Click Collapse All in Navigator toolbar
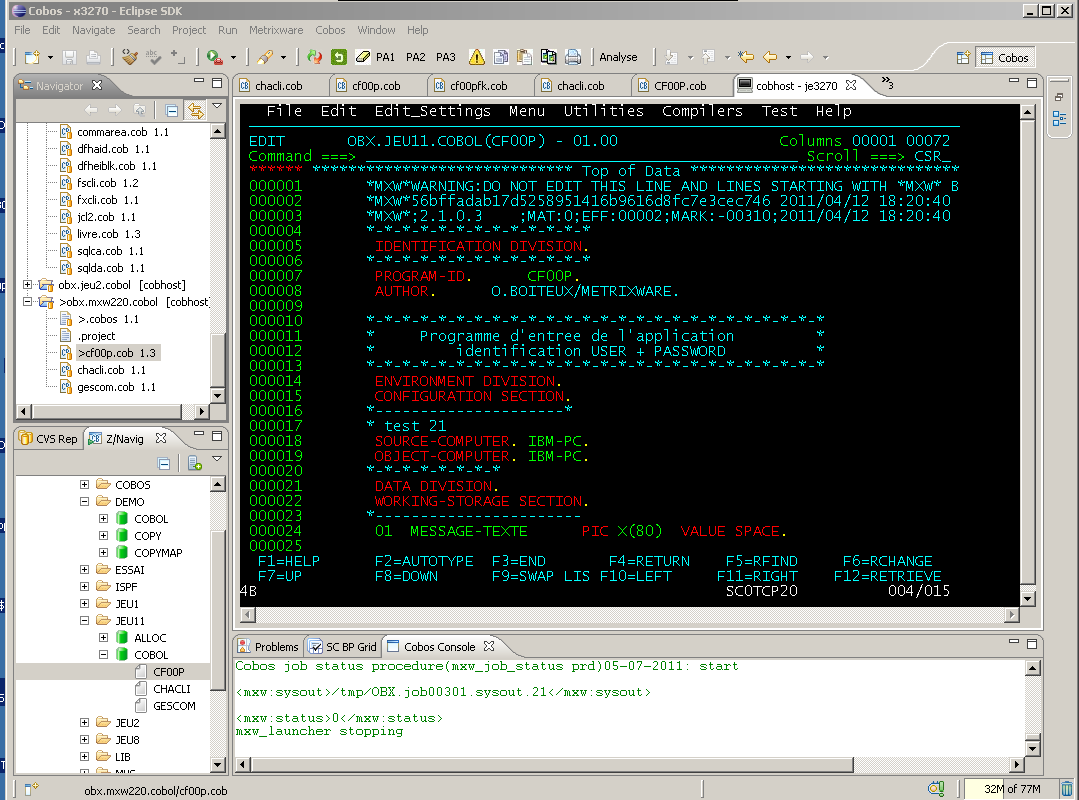This screenshot has height=800, width=1079. pyautogui.click(x=172, y=110)
